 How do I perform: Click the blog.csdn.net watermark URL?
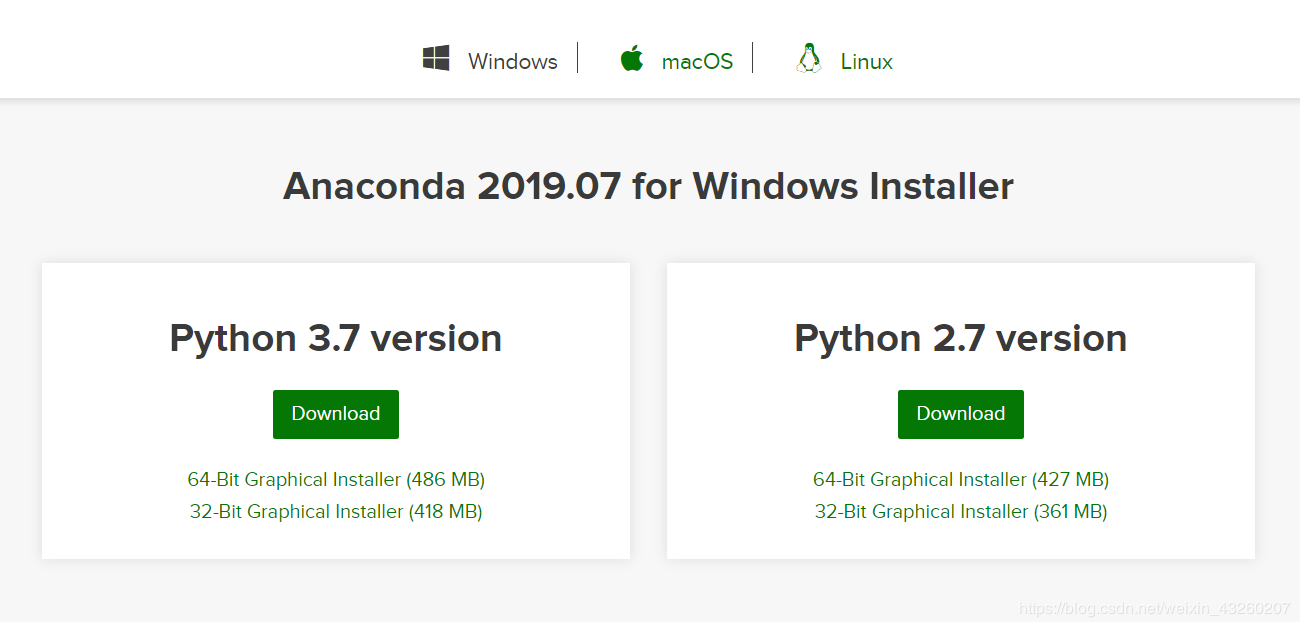coord(1153,608)
